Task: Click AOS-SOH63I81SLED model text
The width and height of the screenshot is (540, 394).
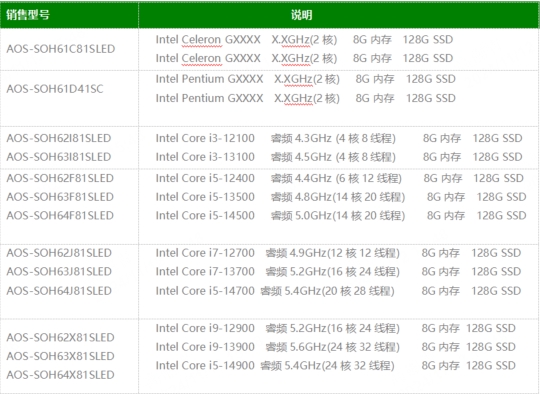Action: coord(59,157)
